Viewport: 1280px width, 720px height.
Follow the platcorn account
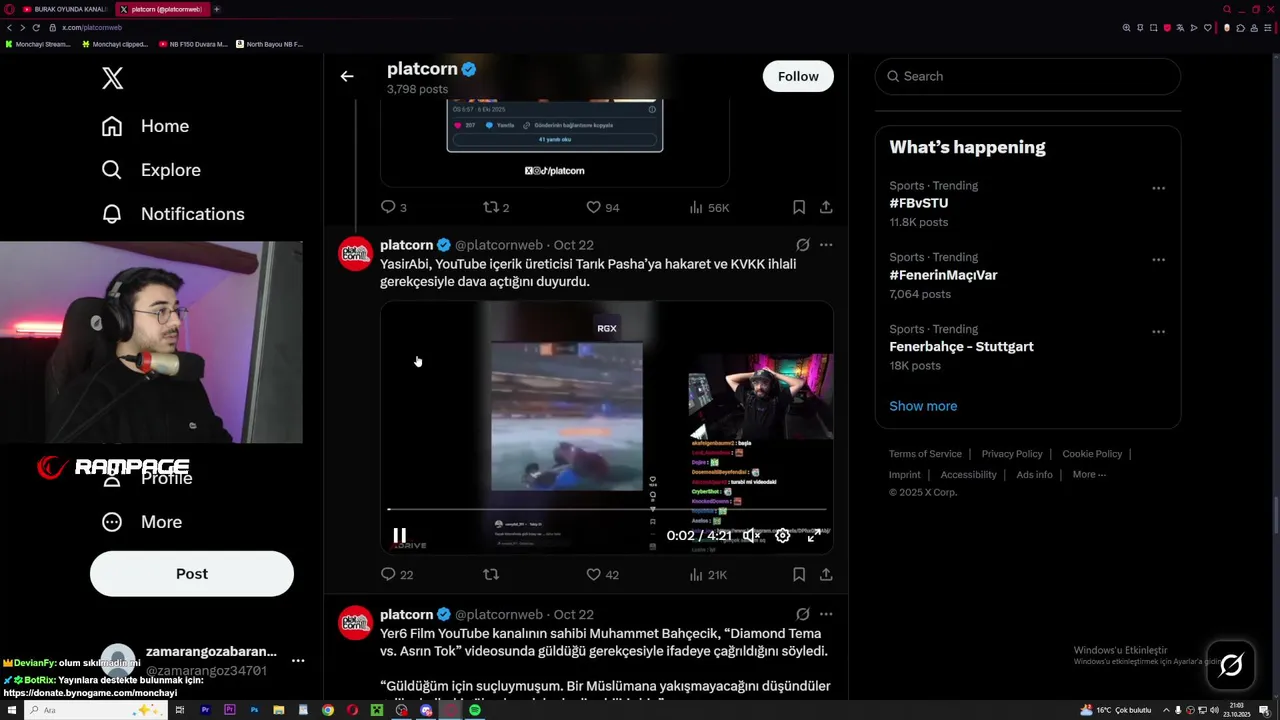pos(798,76)
